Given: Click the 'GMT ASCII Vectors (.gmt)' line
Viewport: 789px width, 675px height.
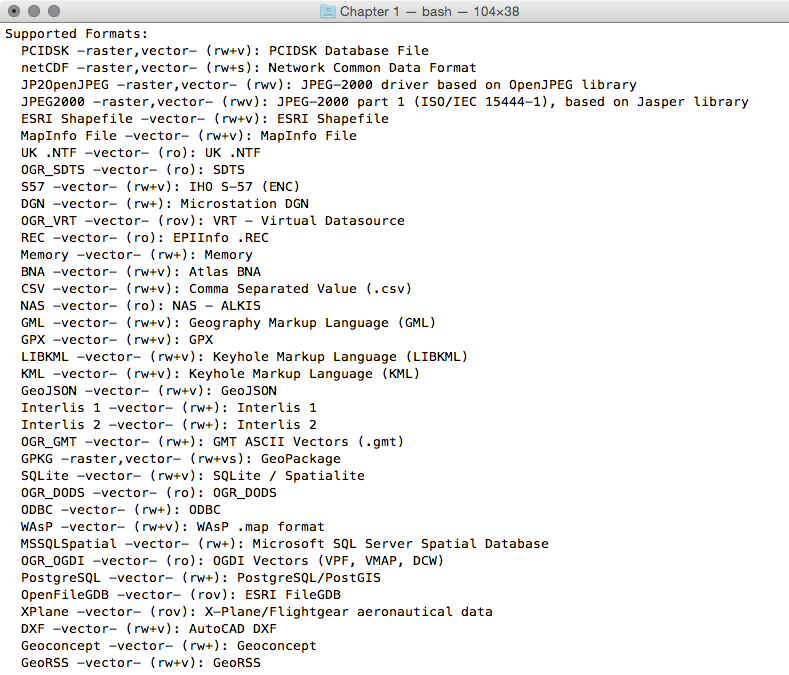Looking at the screenshot, I should click(212, 442).
